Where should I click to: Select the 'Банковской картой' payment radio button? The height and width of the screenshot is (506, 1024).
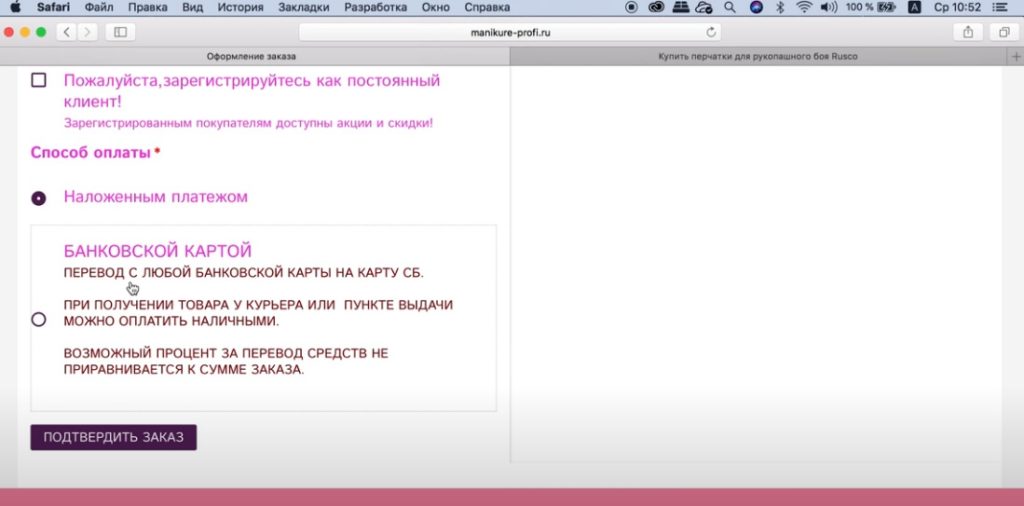tap(39, 320)
